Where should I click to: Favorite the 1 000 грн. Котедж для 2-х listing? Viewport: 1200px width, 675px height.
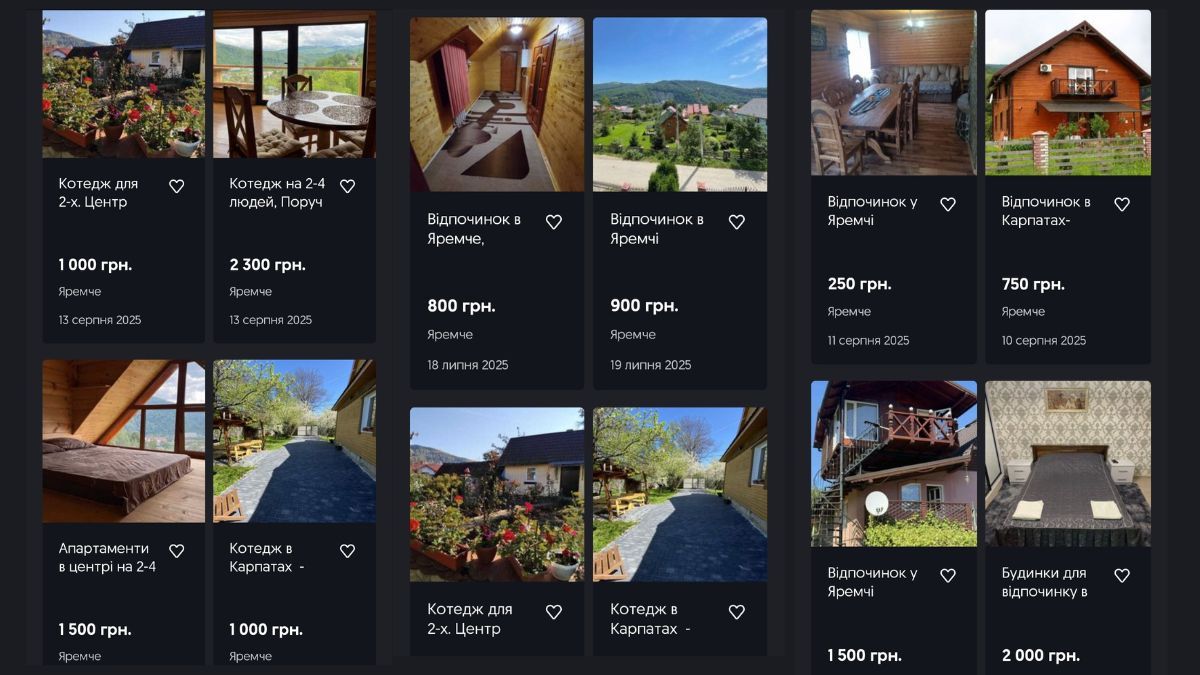pyautogui.click(x=177, y=186)
